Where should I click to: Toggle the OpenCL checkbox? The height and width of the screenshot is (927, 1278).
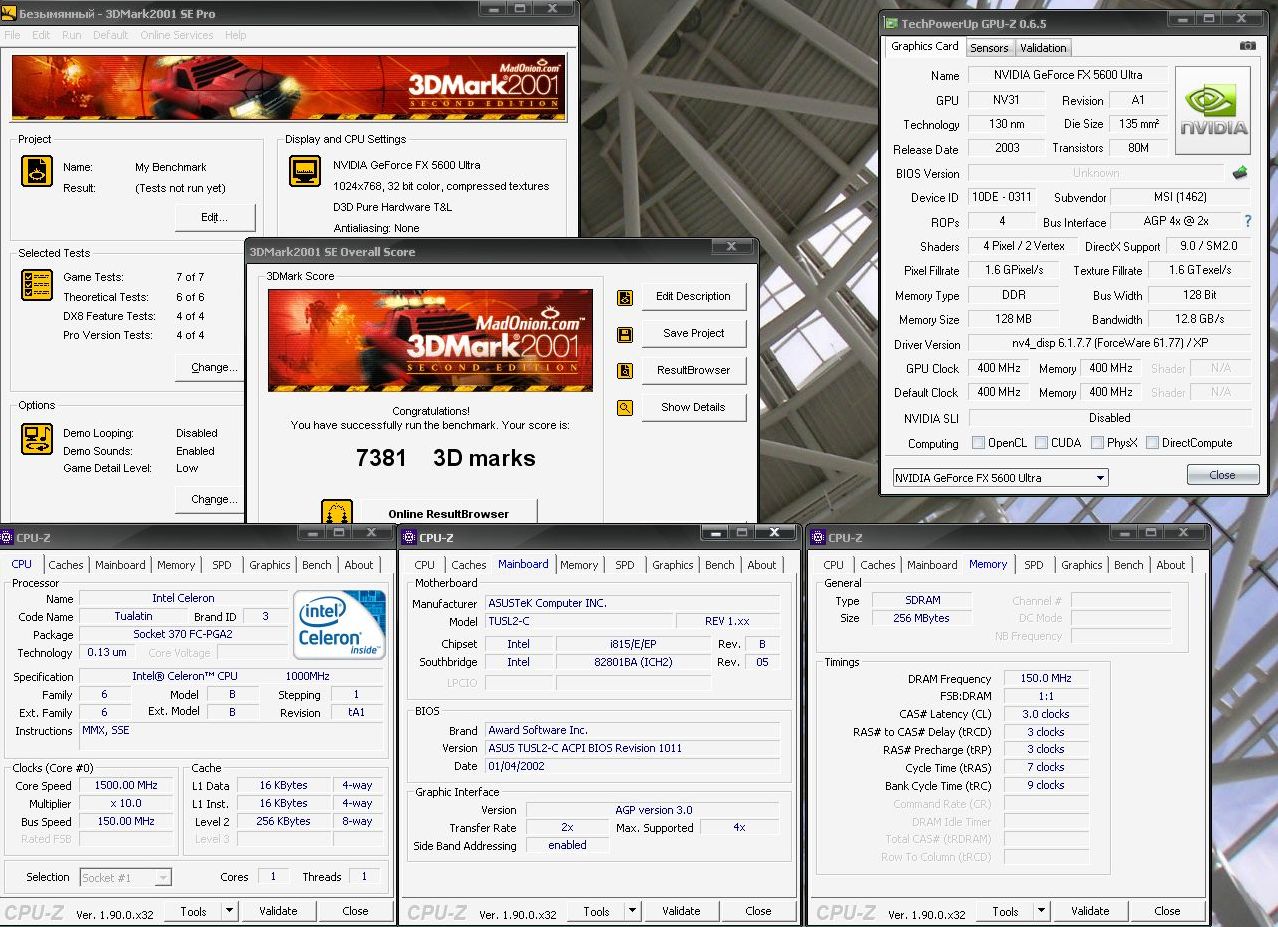[x=979, y=443]
